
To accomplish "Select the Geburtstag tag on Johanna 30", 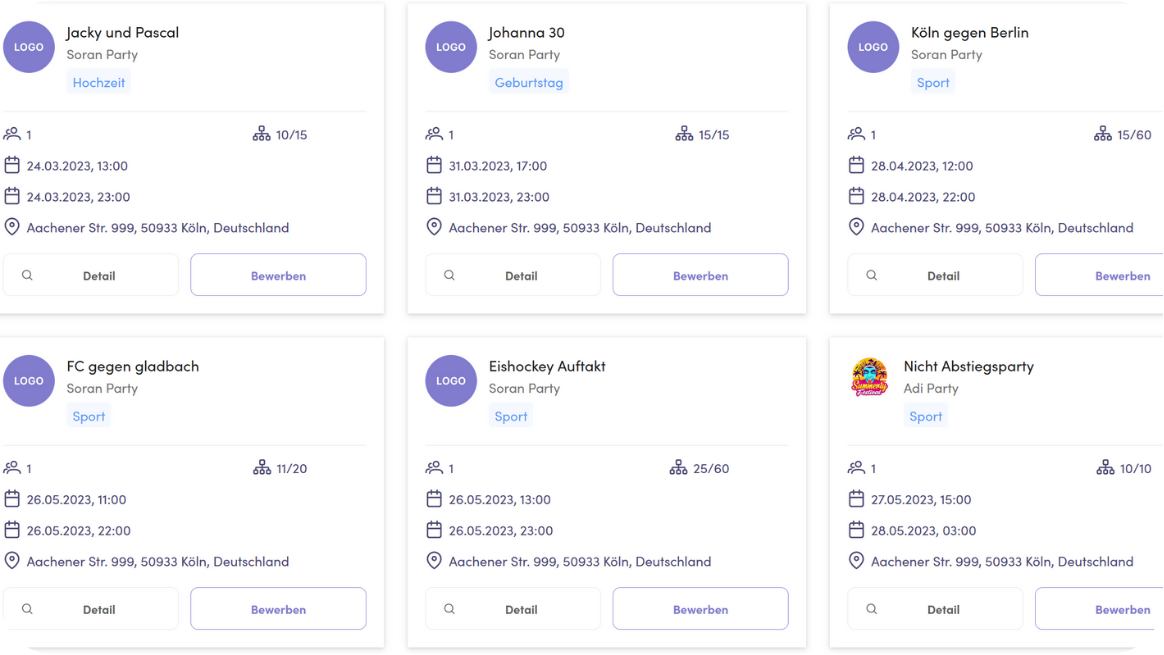I will [x=529, y=83].
